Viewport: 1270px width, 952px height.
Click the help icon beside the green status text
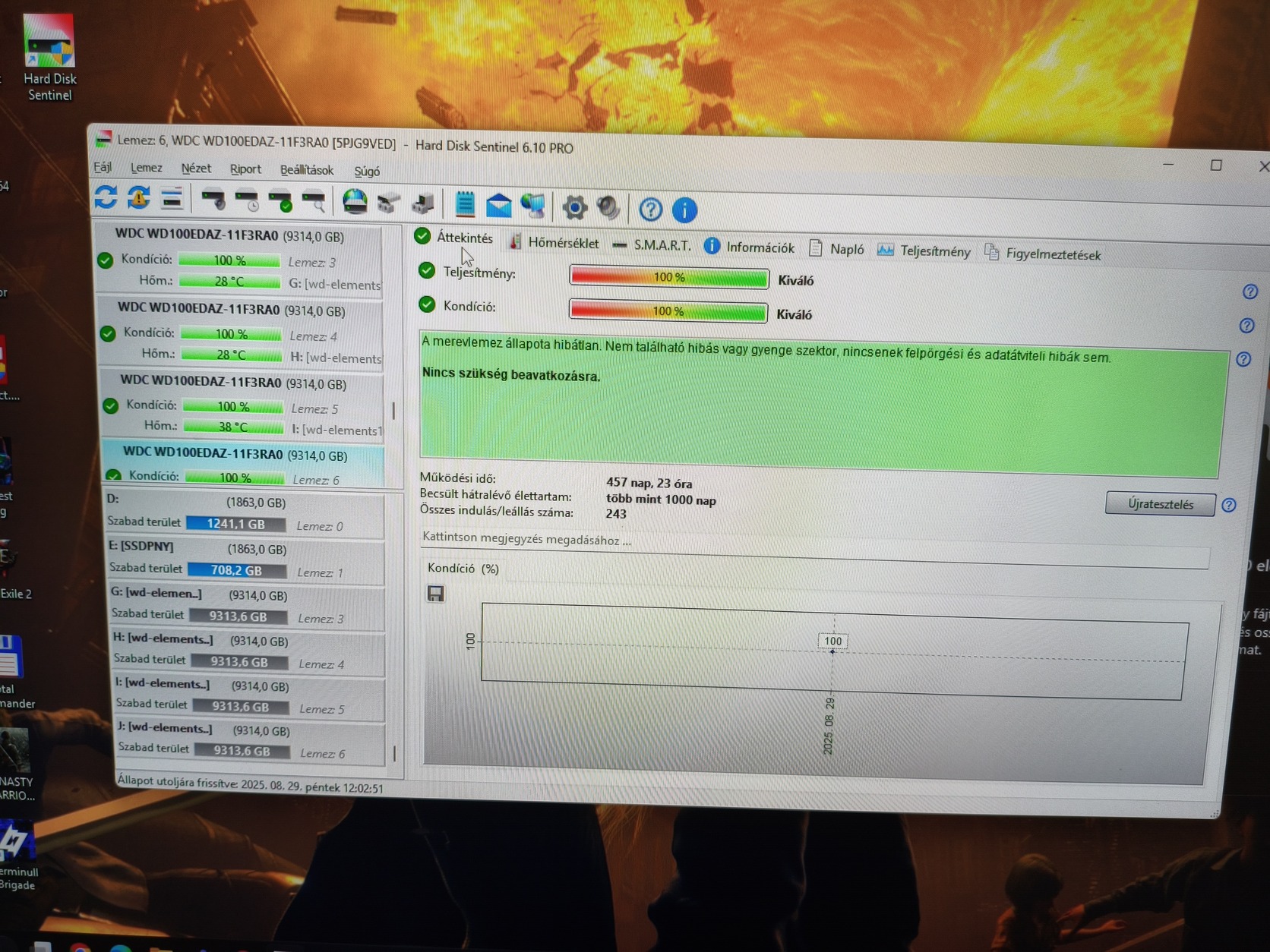coord(1243,359)
